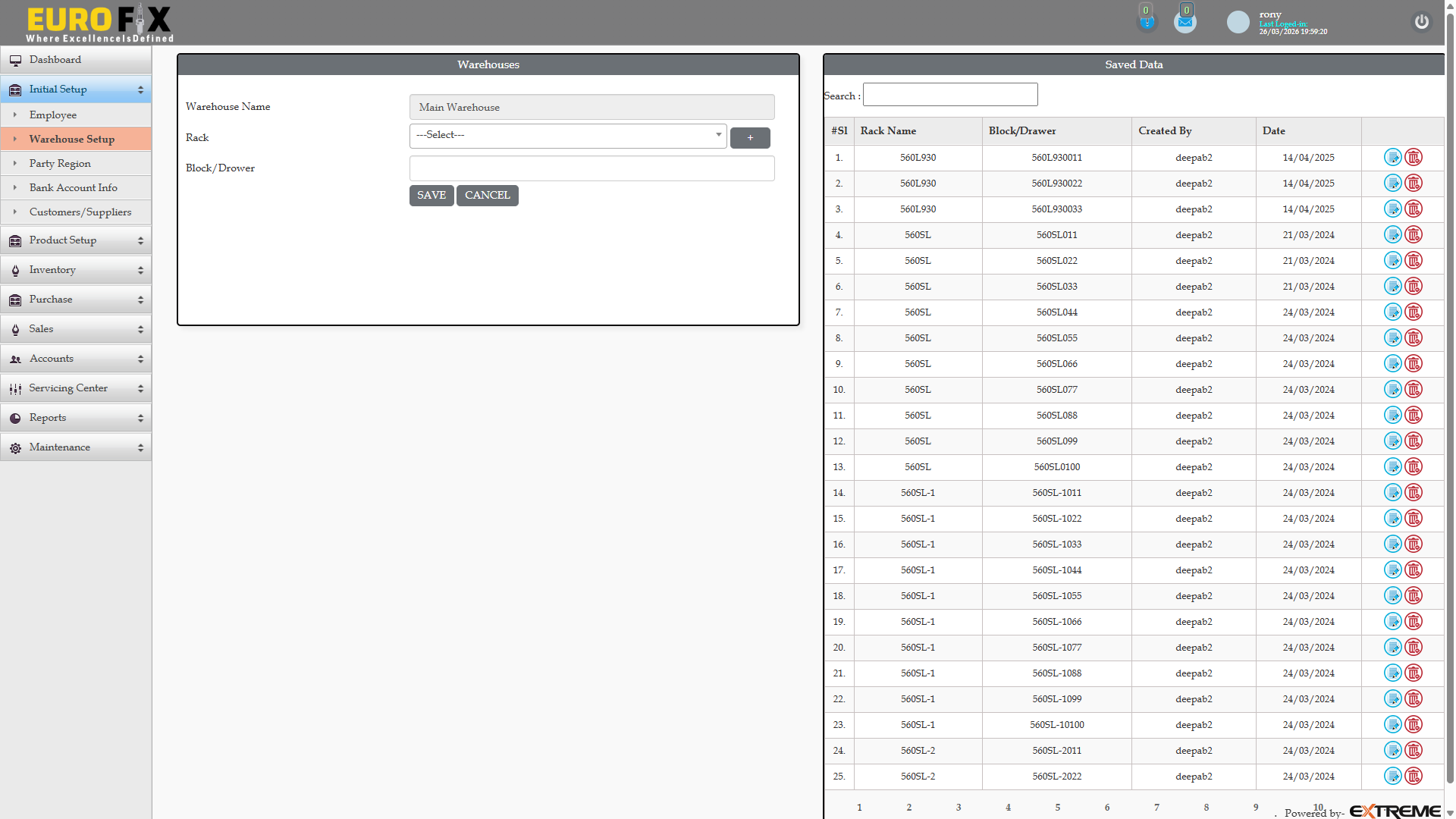Image resolution: width=1456 pixels, height=819 pixels.
Task: Select the Warehouse Setup menu item
Action: [x=72, y=139]
